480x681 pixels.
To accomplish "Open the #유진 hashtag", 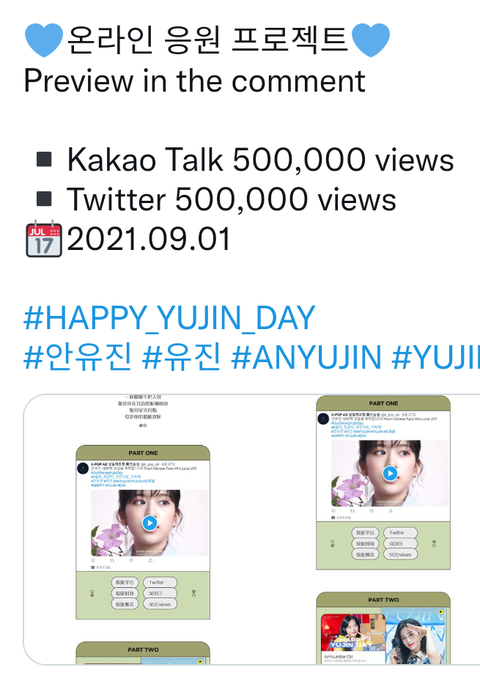I will (182, 357).
